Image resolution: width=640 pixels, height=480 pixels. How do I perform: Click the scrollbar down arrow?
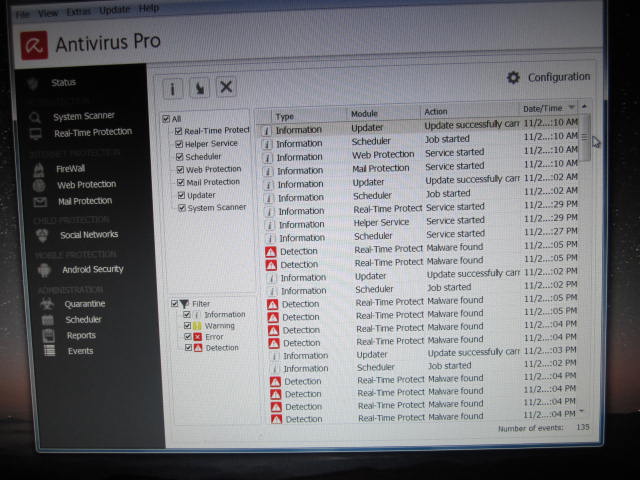click(581, 411)
